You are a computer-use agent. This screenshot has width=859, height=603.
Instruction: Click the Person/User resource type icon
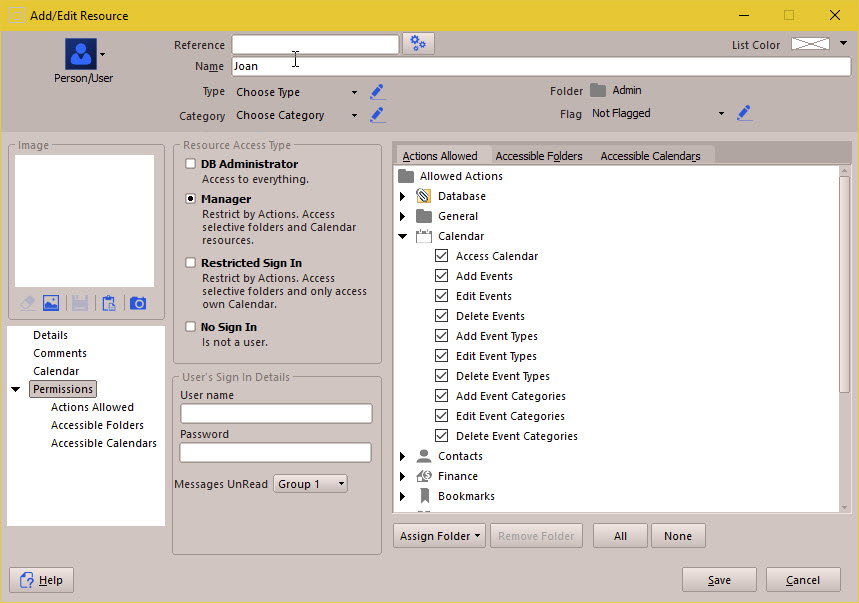[x=81, y=54]
